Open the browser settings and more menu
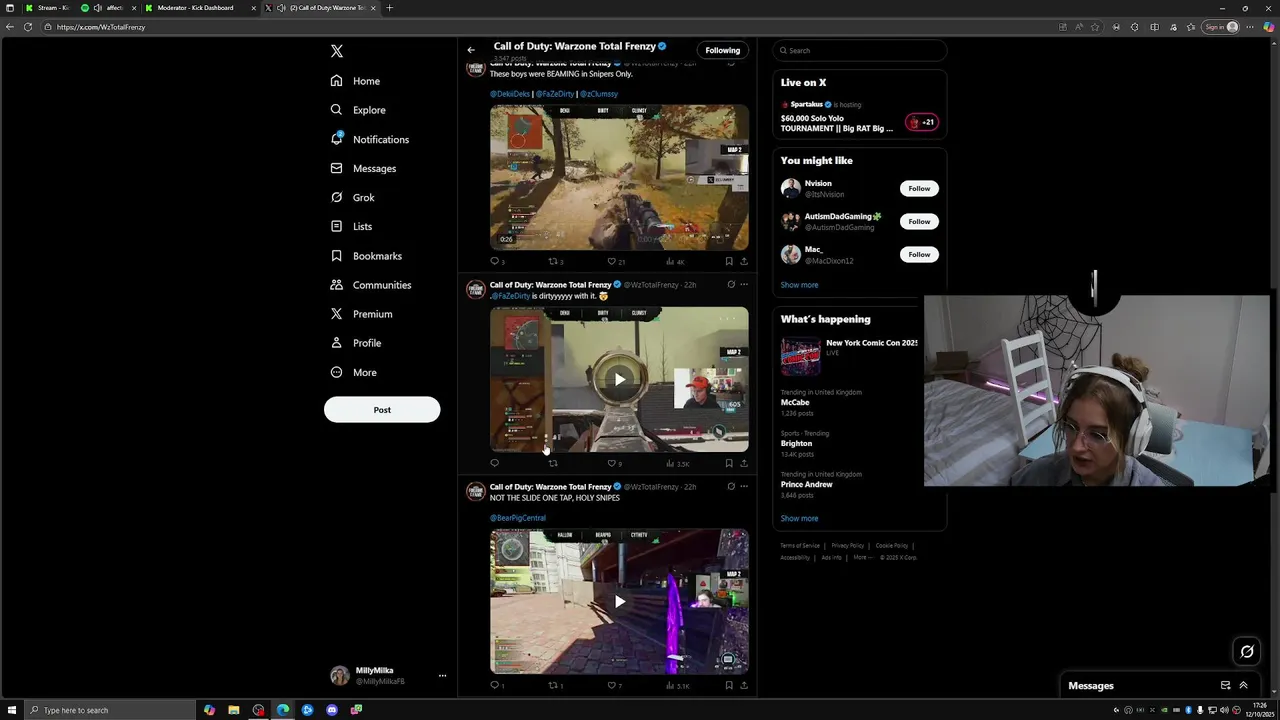This screenshot has width=1280, height=720. [x=1250, y=27]
